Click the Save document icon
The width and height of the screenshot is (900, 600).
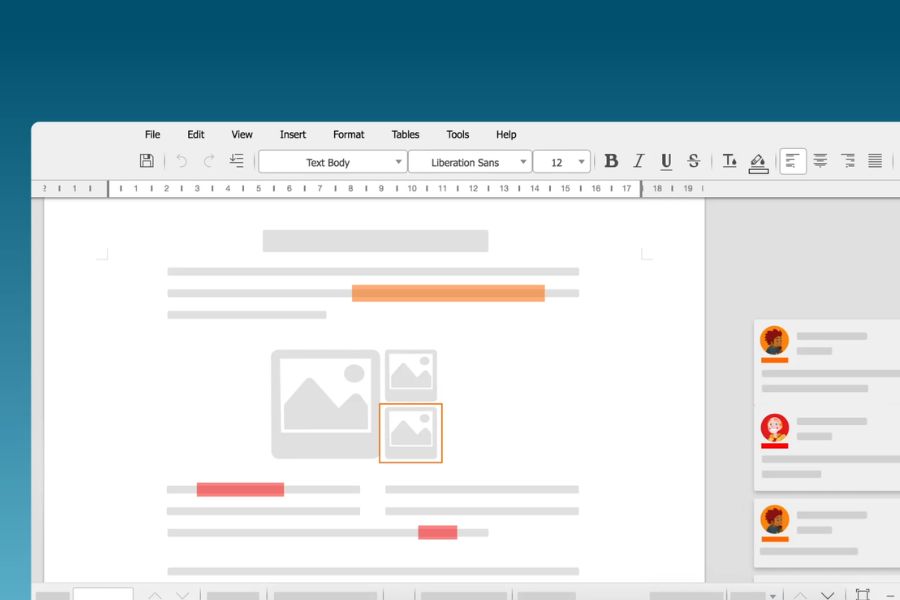pos(146,161)
